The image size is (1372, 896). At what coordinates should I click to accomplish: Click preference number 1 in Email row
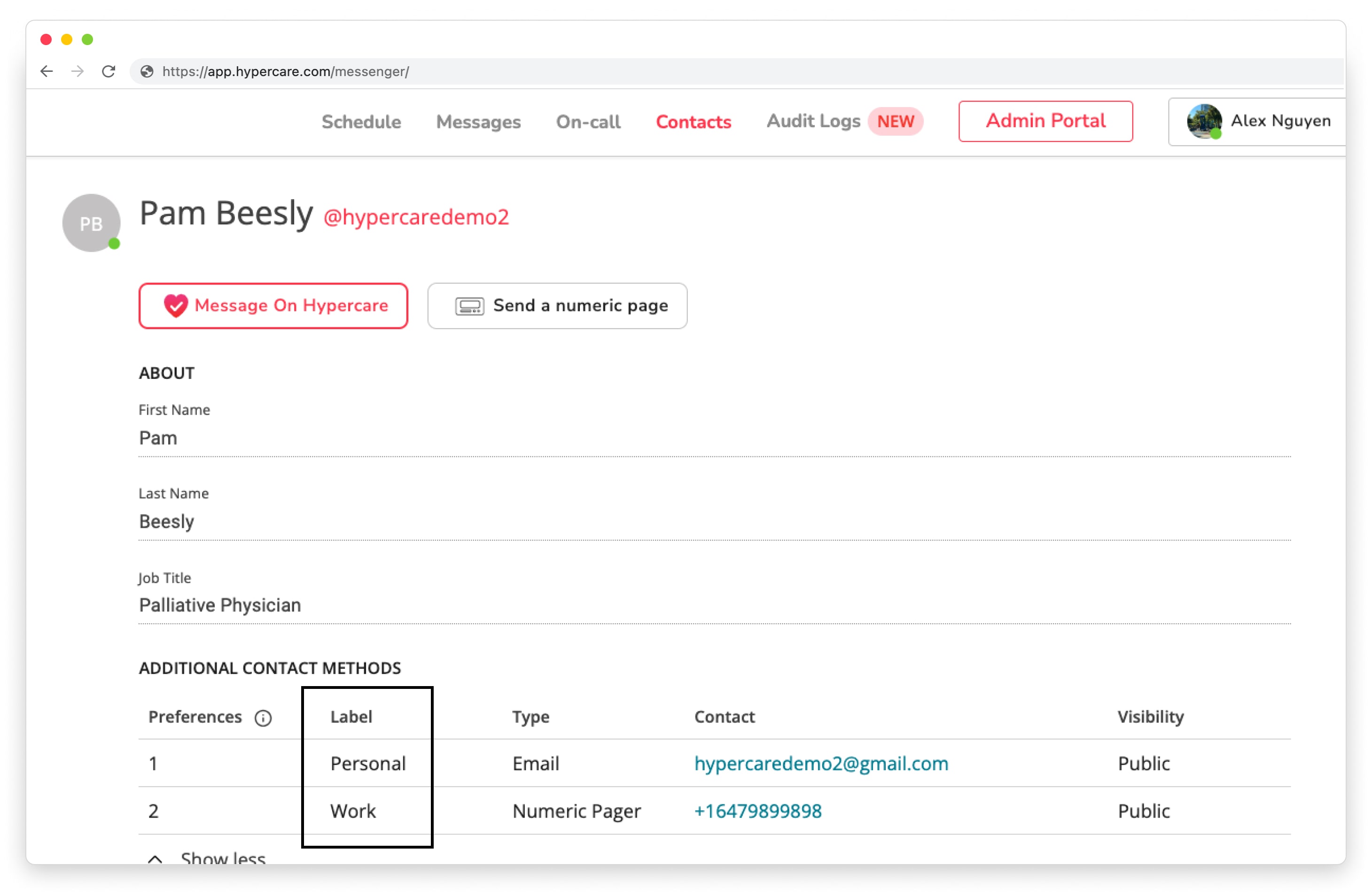[x=153, y=764]
